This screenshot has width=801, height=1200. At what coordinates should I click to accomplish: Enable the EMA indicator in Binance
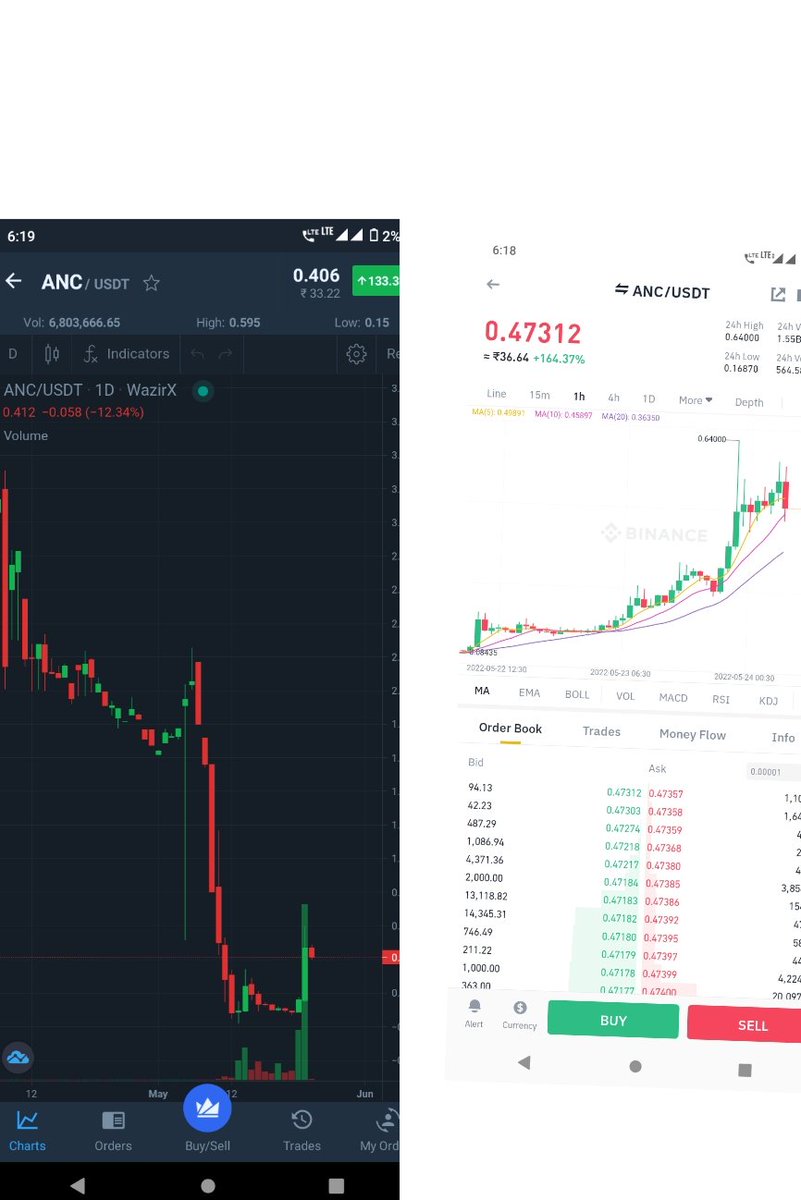(x=529, y=693)
